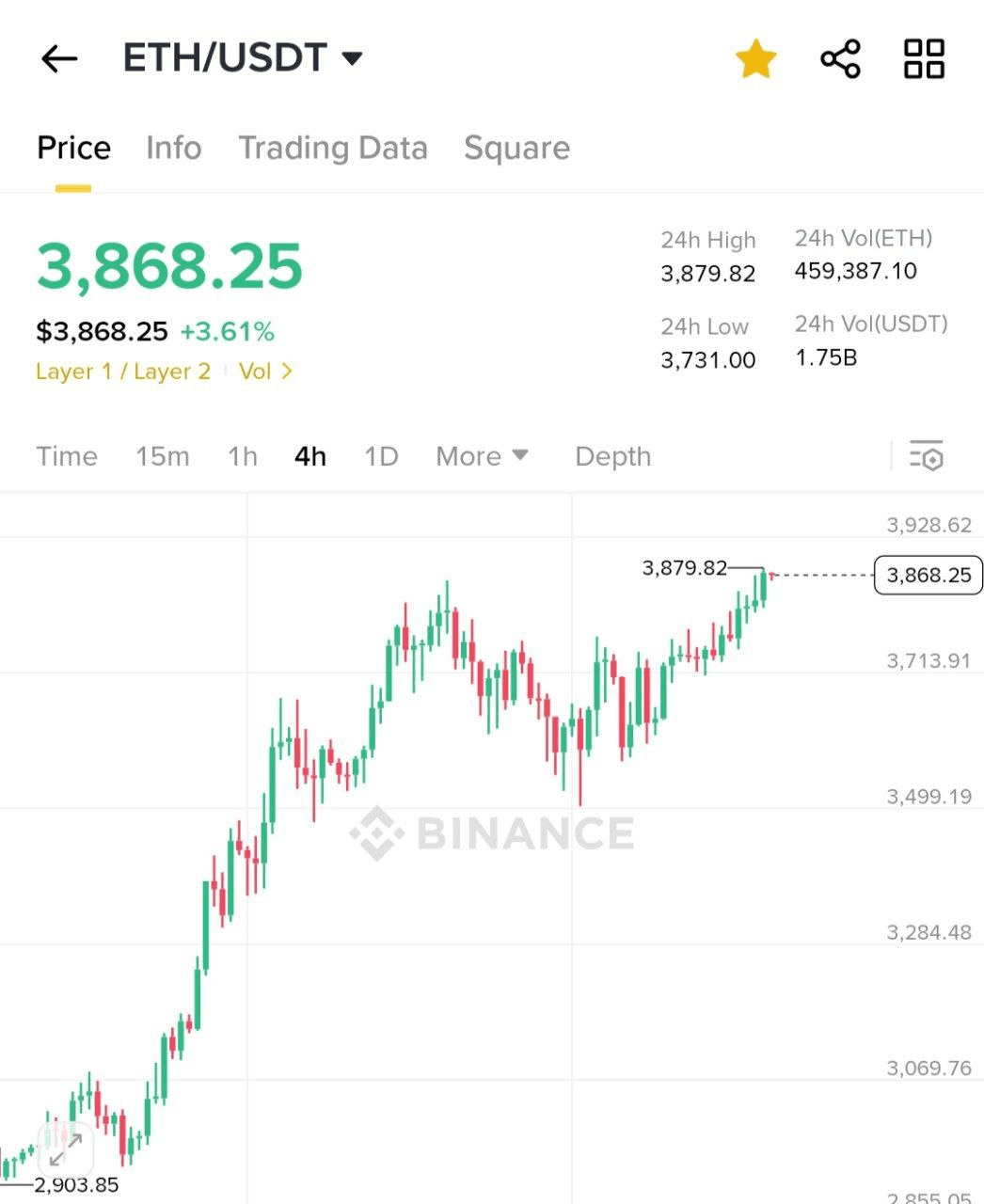Image resolution: width=984 pixels, height=1204 pixels.
Task: Switch to the Info tab
Action: click(x=173, y=148)
